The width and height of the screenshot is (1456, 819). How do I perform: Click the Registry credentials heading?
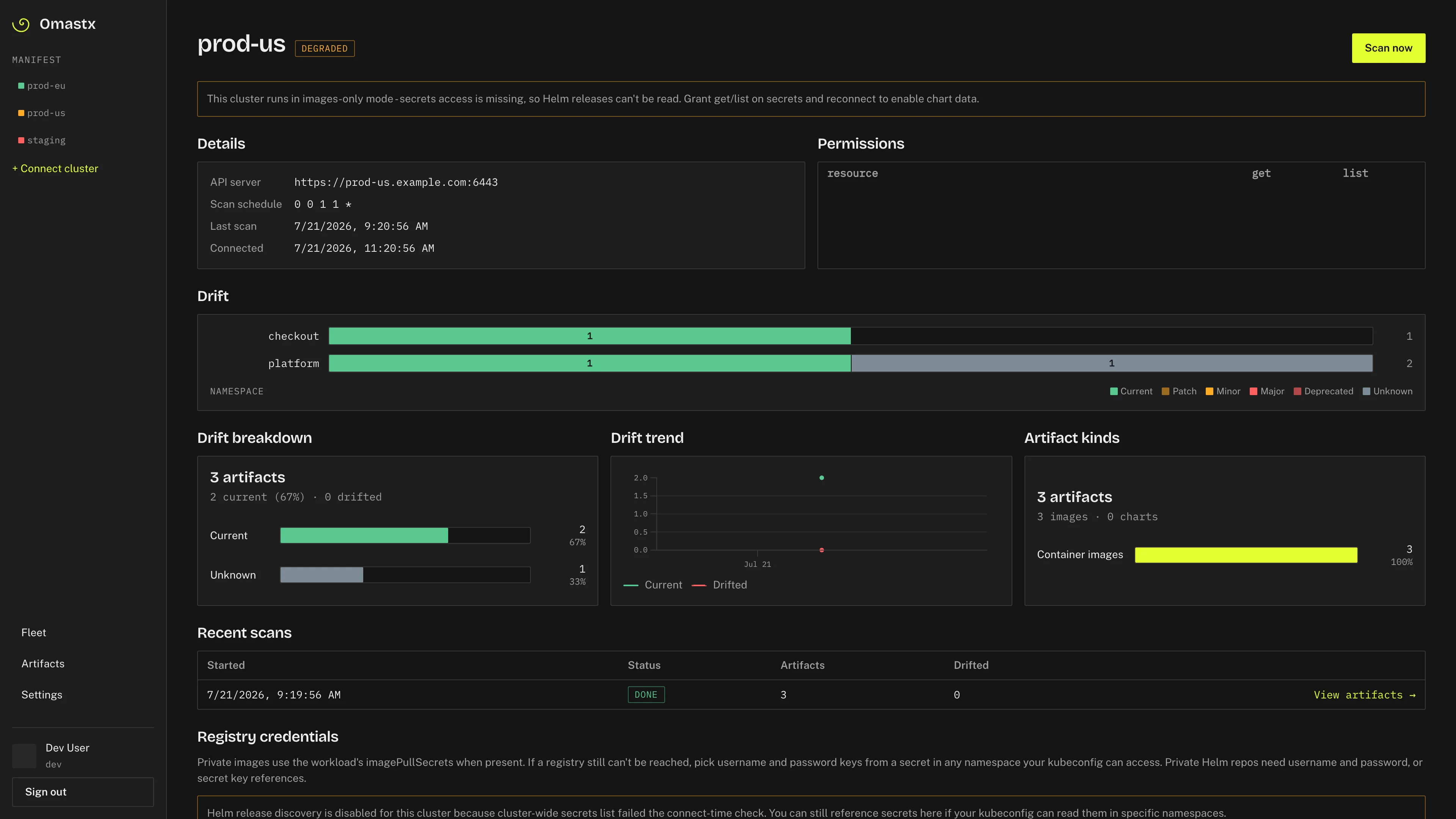pyautogui.click(x=267, y=736)
